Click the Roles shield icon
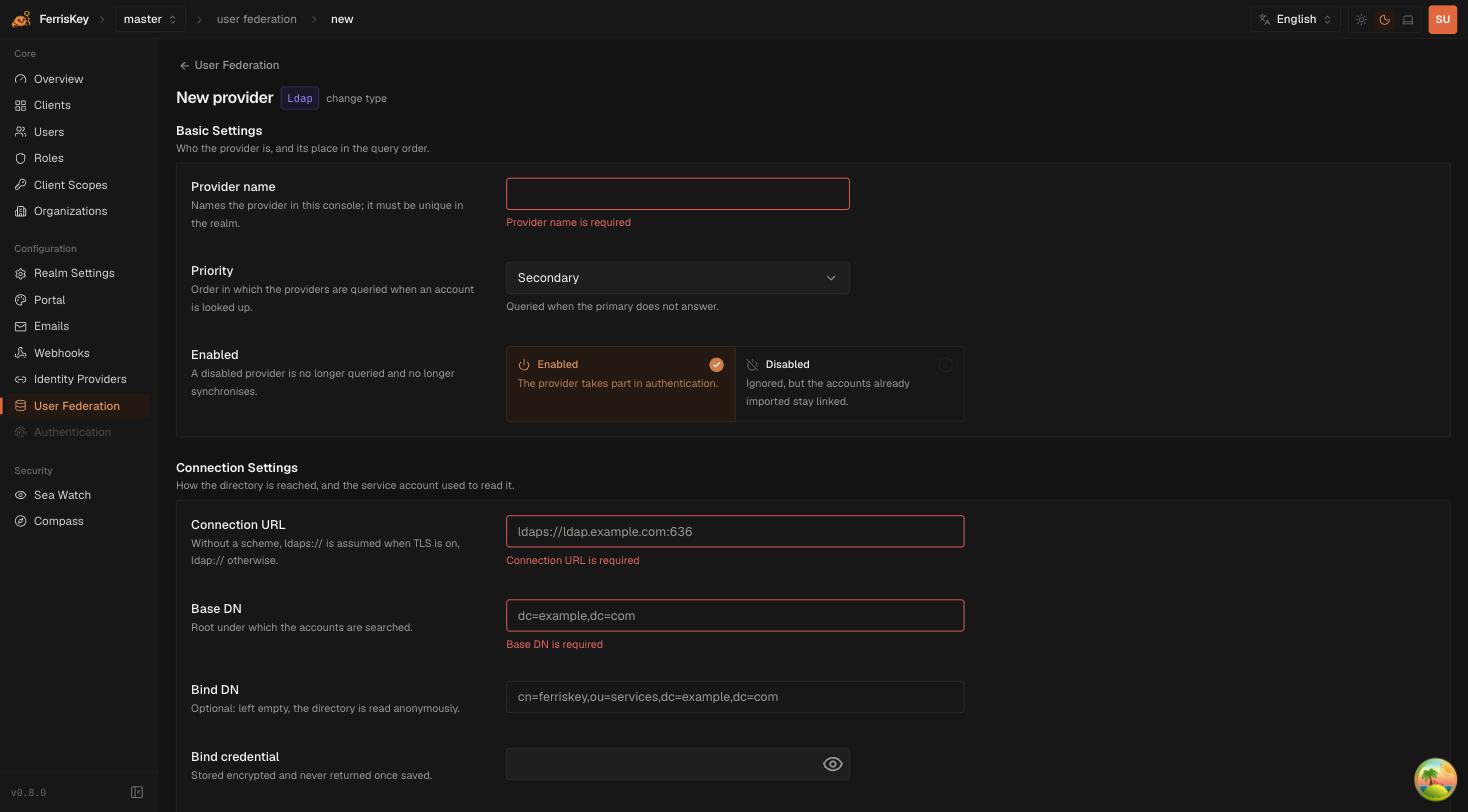Viewport: 1468px width, 812px height. (21, 158)
